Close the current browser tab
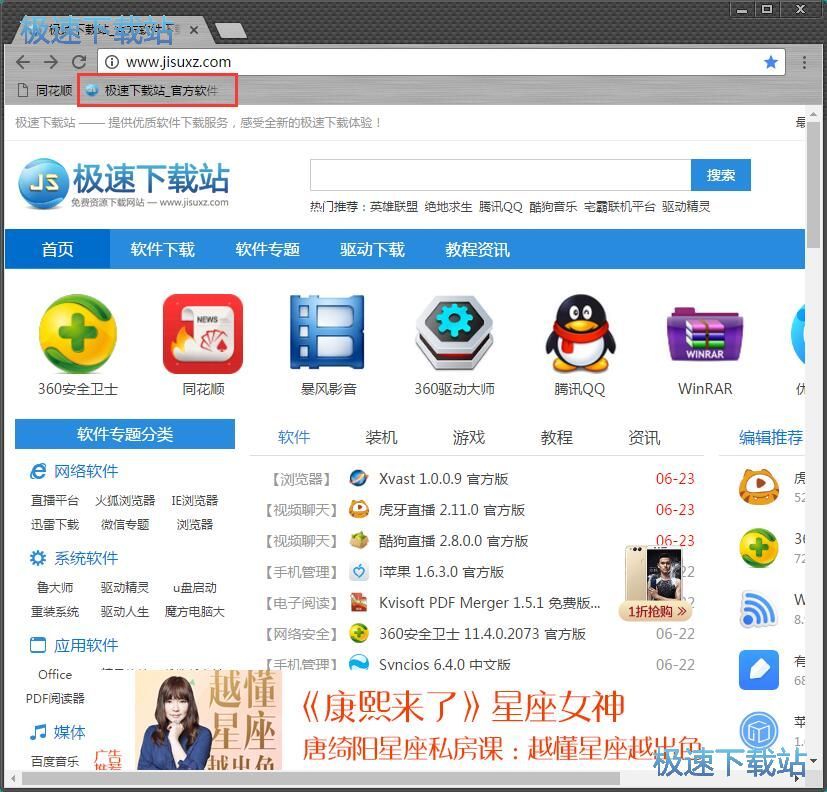 click(x=194, y=30)
